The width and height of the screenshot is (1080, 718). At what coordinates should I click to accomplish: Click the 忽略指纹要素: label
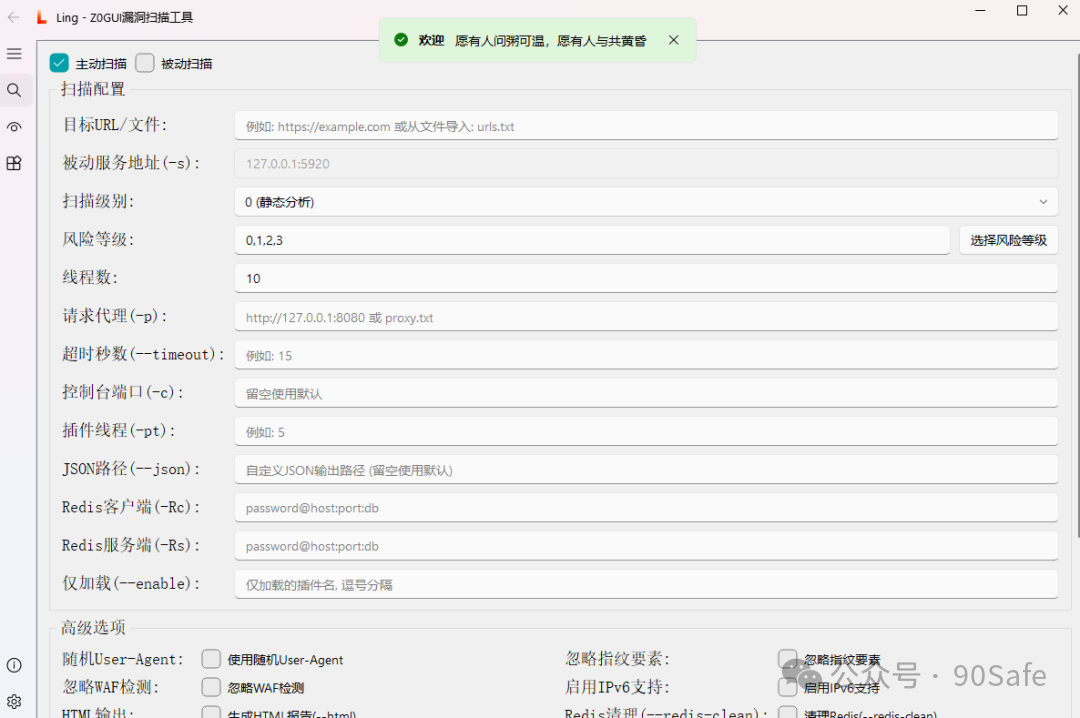618,659
